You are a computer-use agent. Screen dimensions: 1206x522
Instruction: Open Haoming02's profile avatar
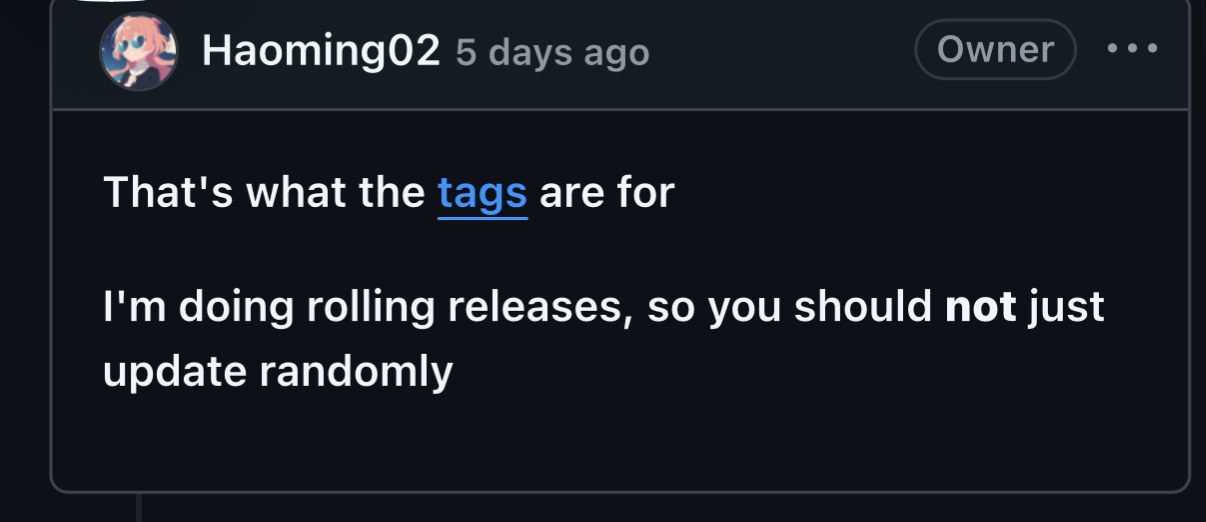pyautogui.click(x=138, y=51)
